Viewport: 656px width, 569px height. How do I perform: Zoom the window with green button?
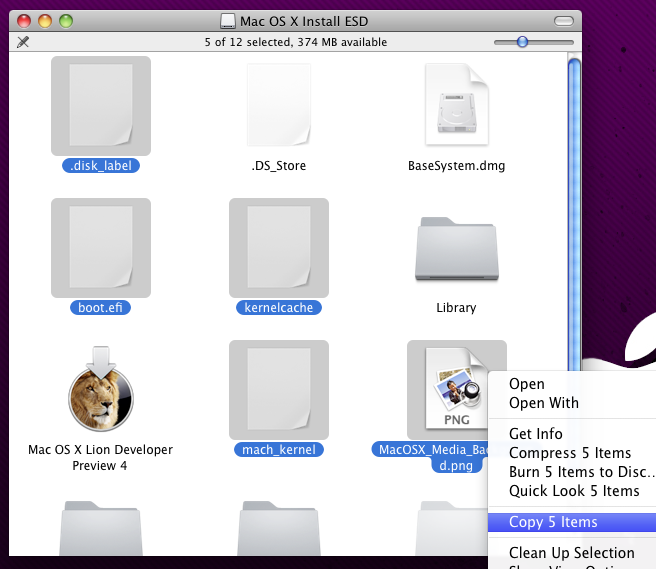coord(66,21)
